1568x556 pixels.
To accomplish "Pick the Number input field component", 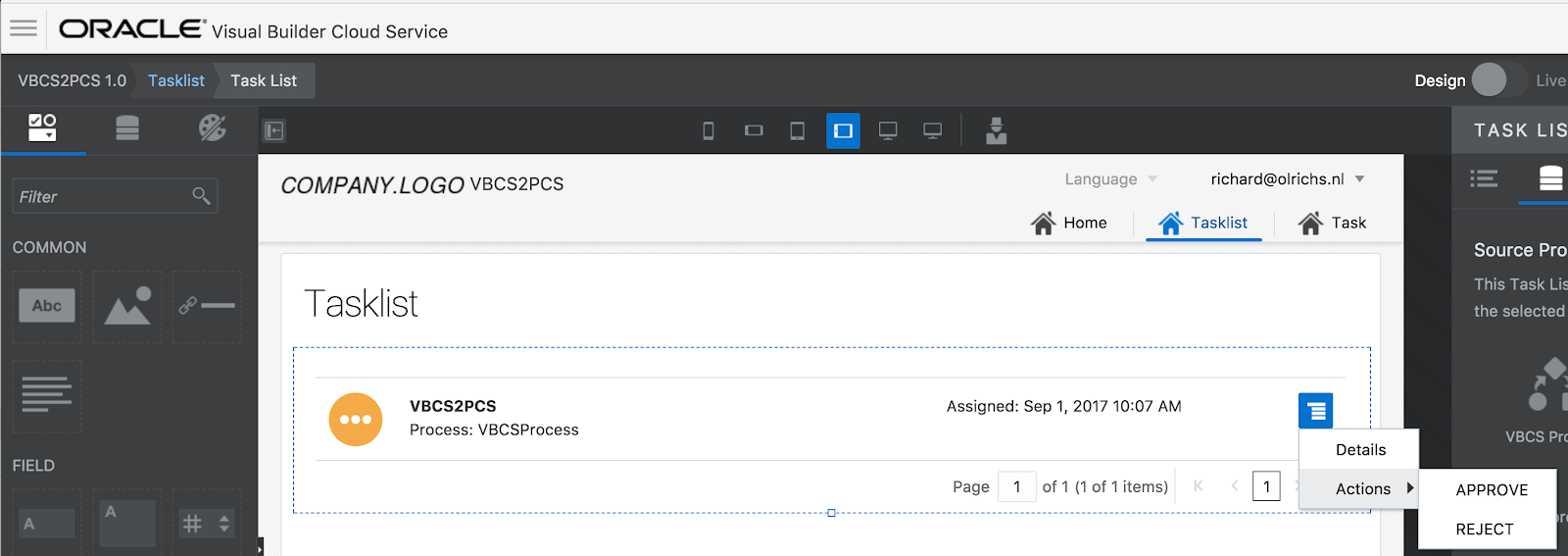I will click(207, 523).
